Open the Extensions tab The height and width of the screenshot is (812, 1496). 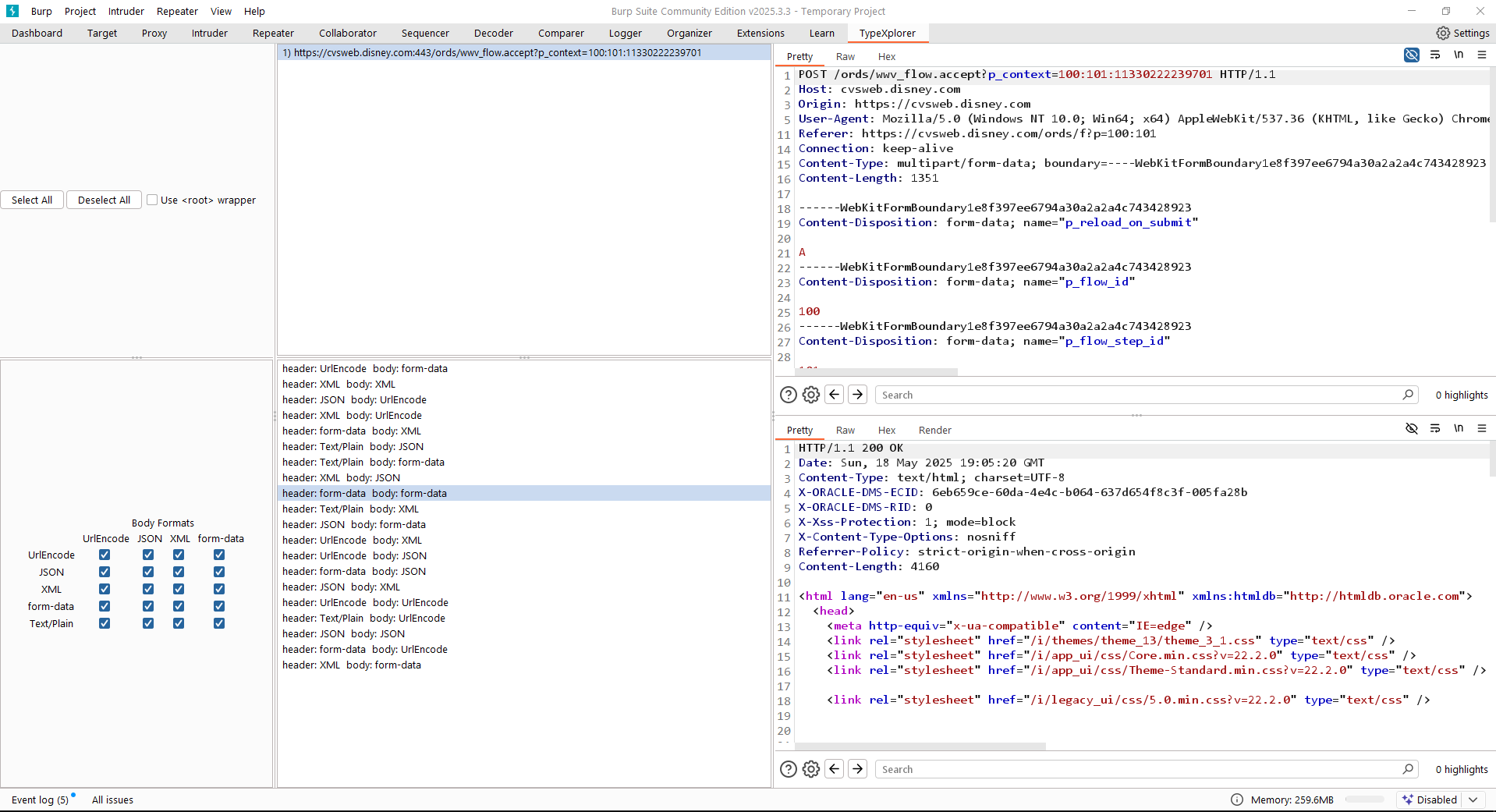(760, 33)
